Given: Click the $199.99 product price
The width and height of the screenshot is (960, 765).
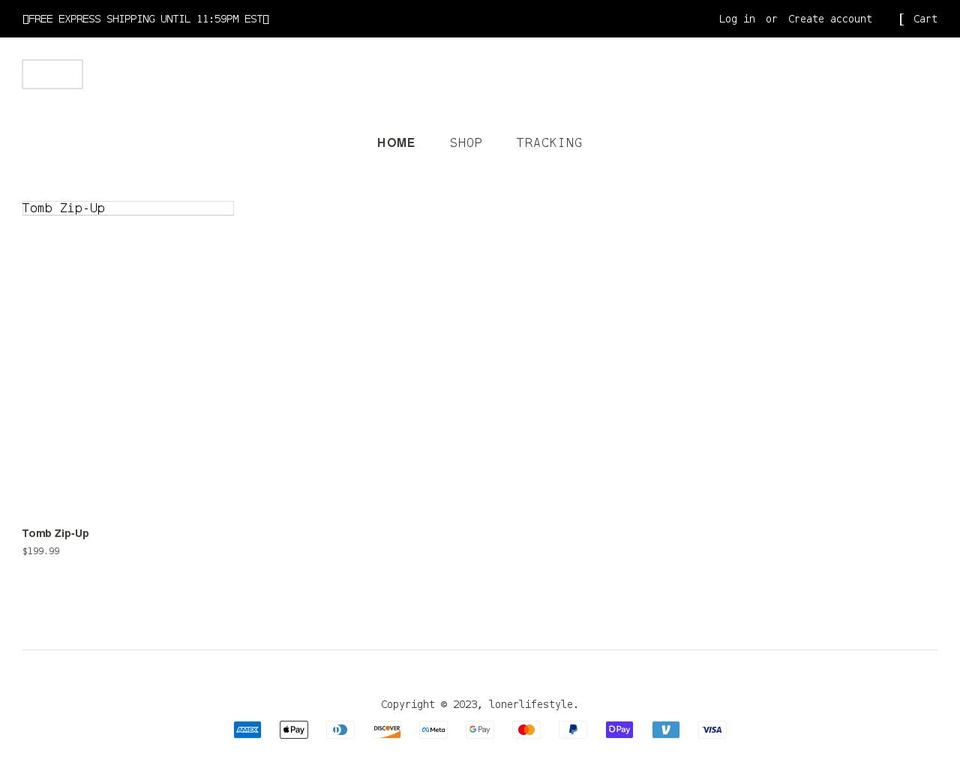Looking at the screenshot, I should 41,551.
